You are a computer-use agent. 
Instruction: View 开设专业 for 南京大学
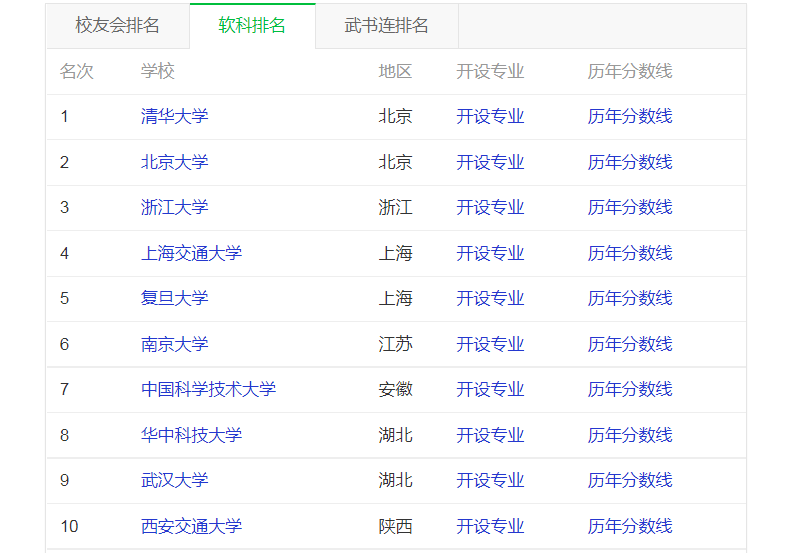coord(490,344)
